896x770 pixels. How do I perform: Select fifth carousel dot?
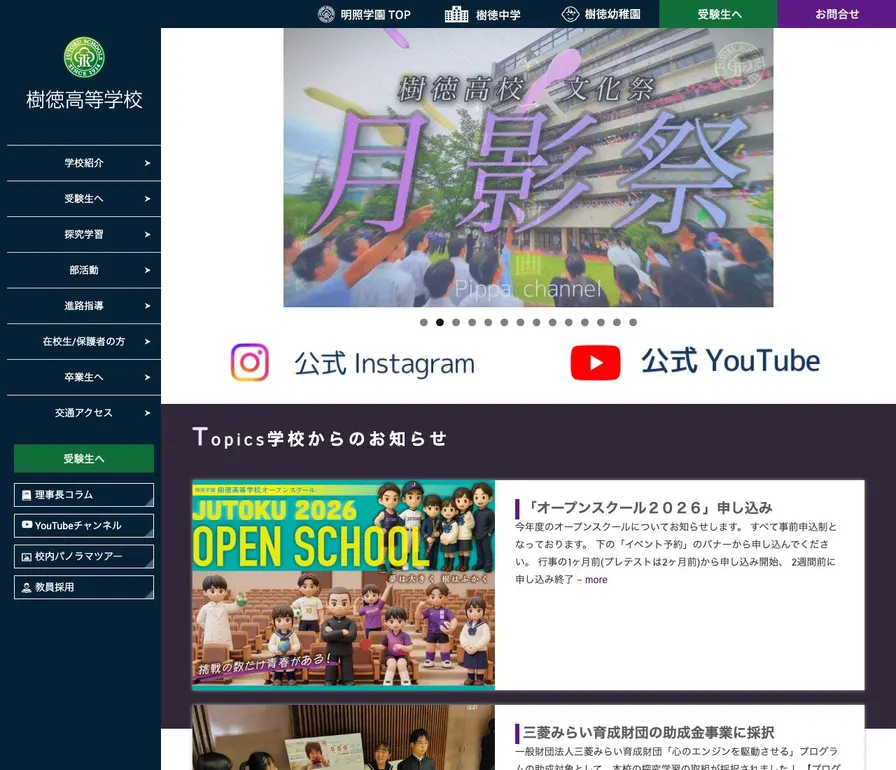click(x=488, y=322)
